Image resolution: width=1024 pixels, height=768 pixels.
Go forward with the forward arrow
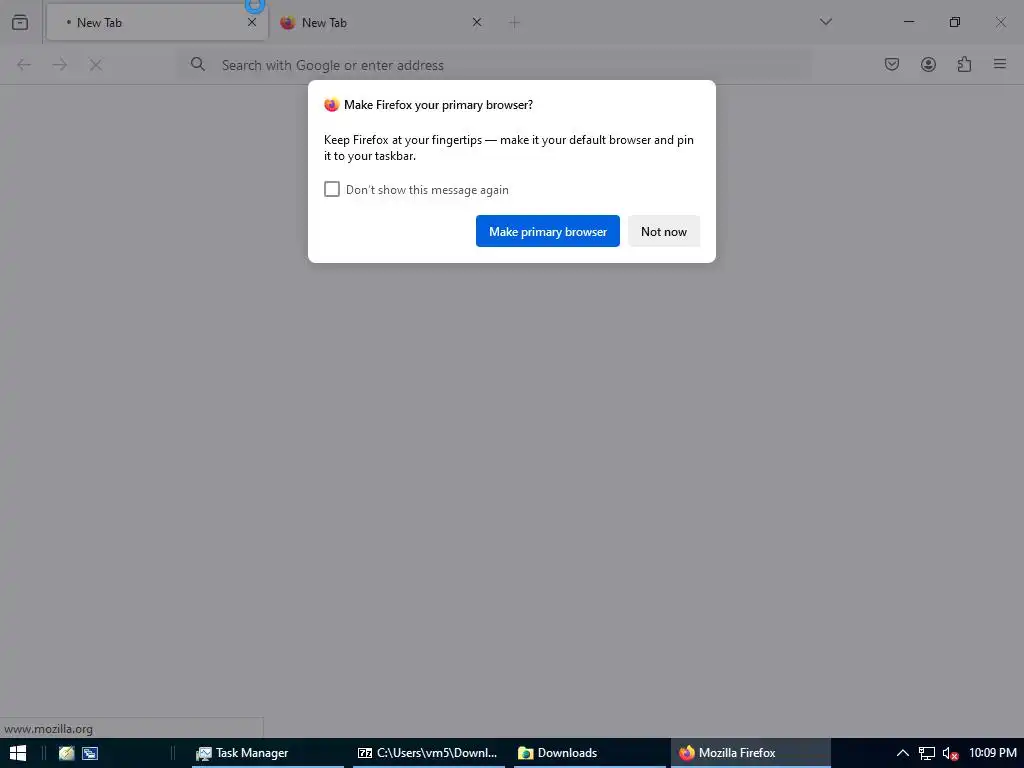(x=60, y=65)
